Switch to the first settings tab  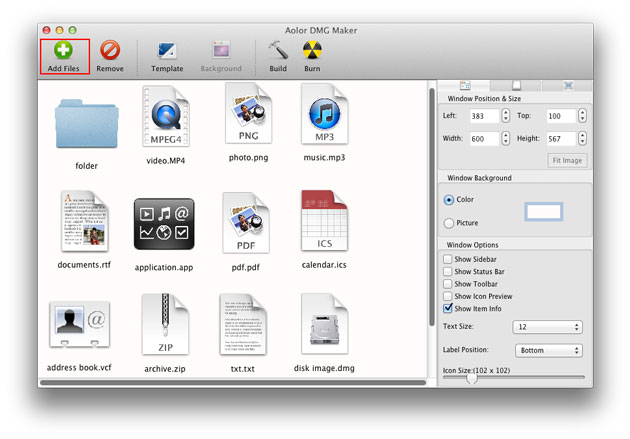[x=465, y=86]
